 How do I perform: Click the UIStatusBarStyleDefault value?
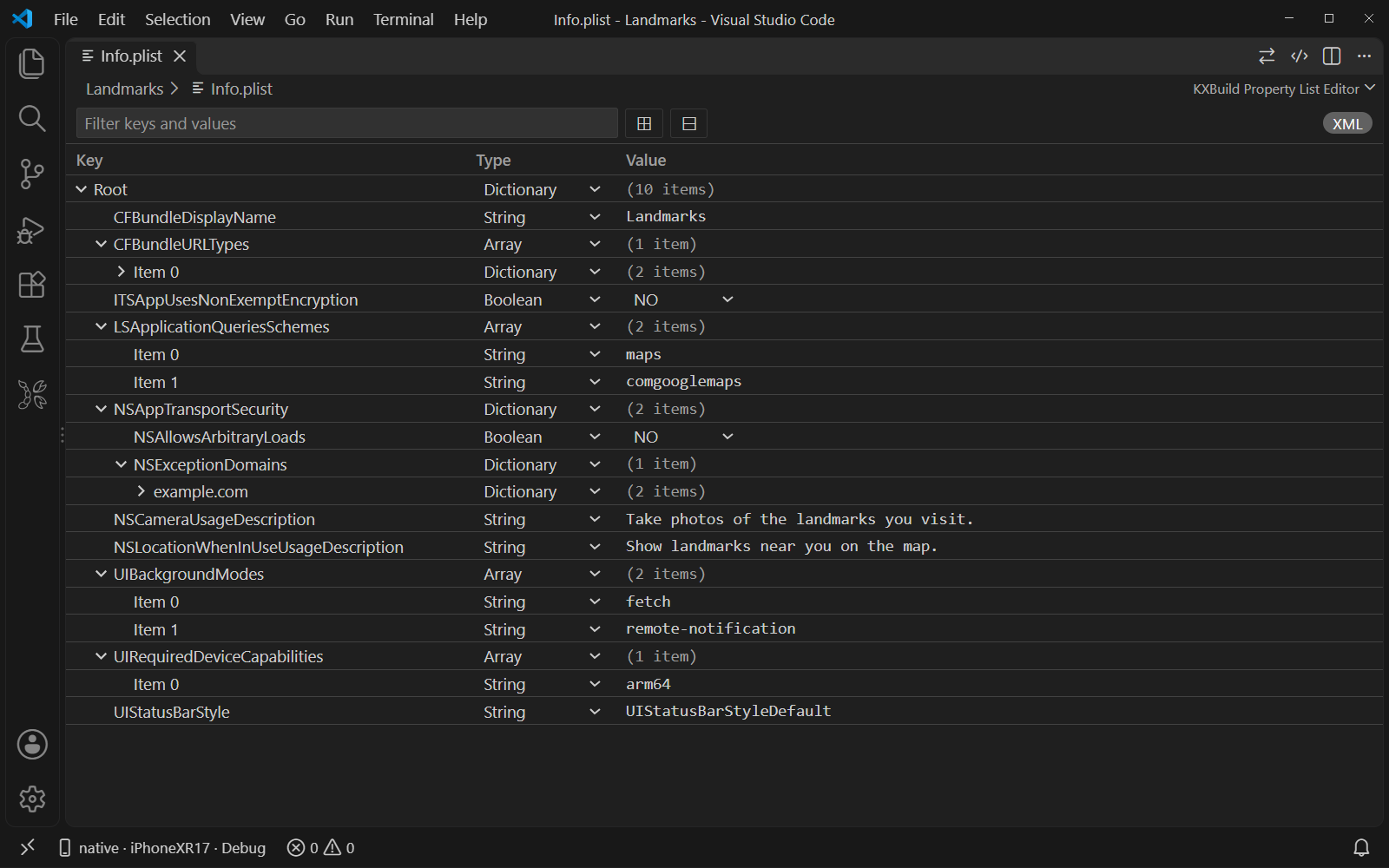728,711
